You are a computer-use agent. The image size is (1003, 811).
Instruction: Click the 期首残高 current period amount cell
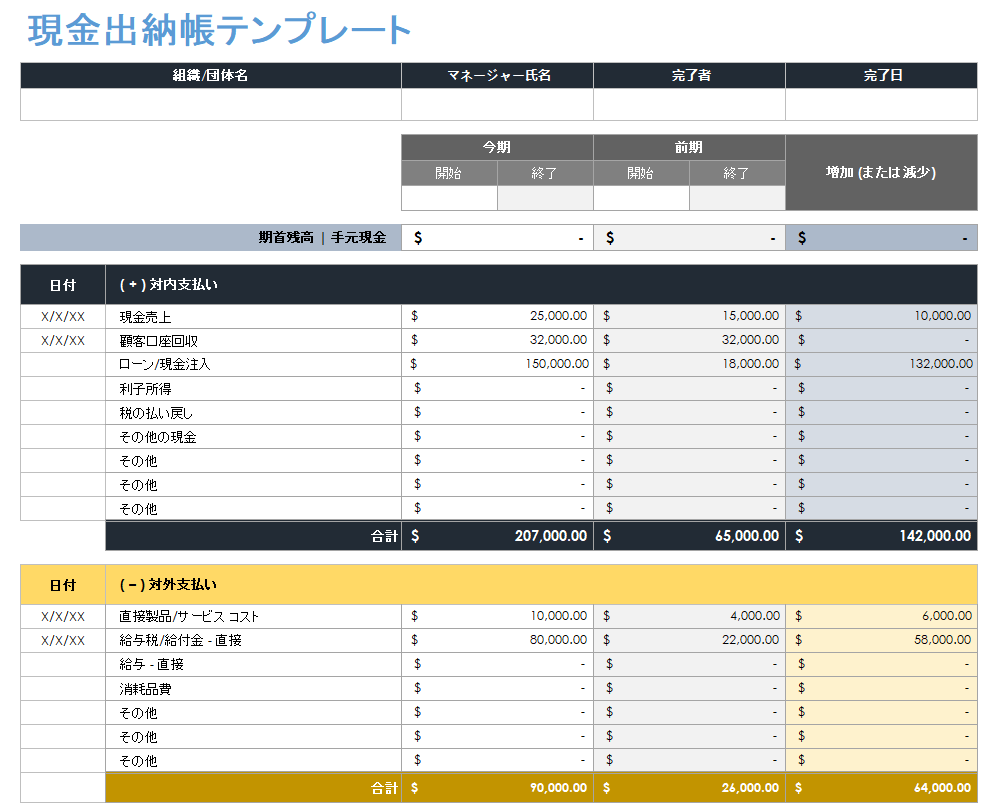point(497,237)
